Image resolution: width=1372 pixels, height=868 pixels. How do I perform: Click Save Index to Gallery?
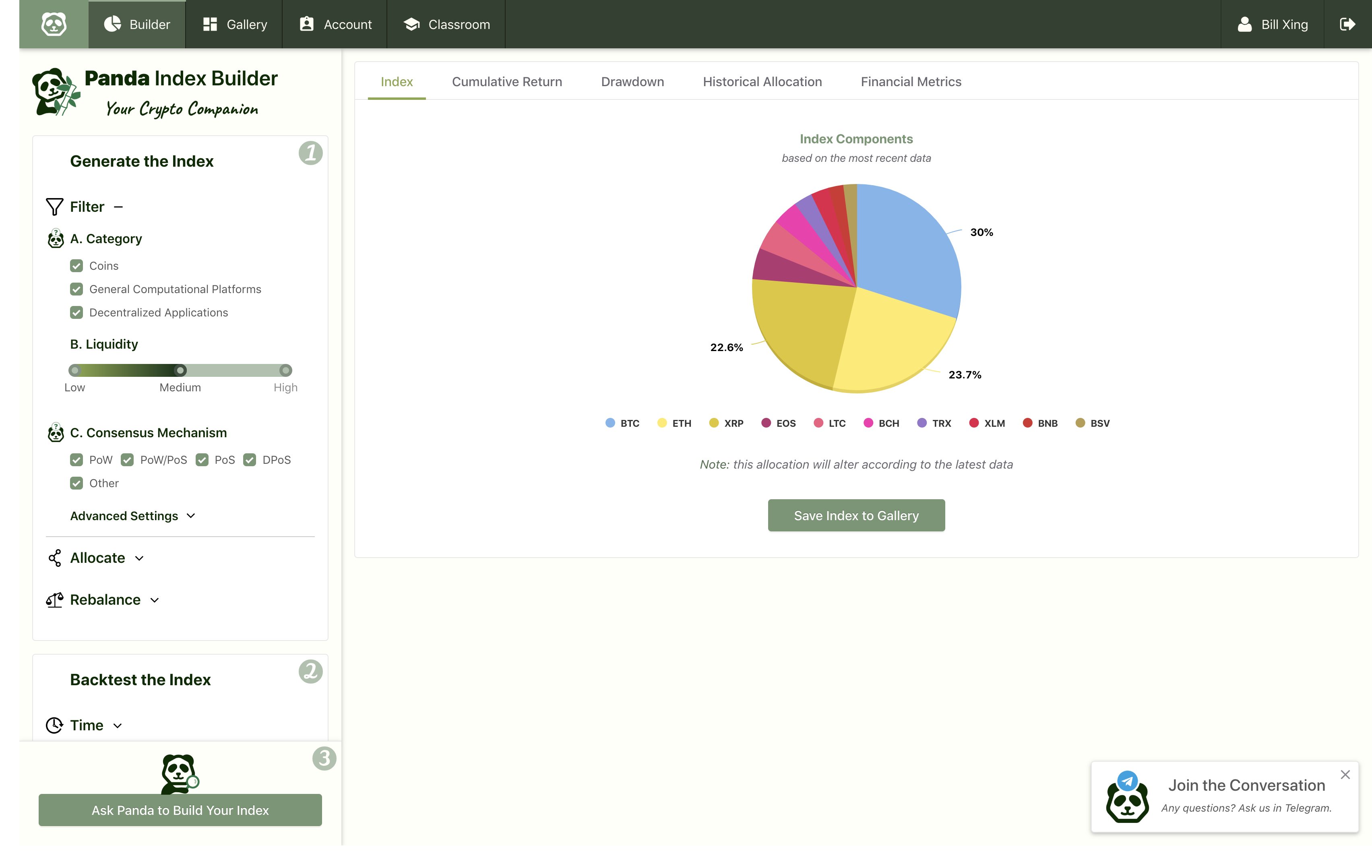tap(856, 515)
